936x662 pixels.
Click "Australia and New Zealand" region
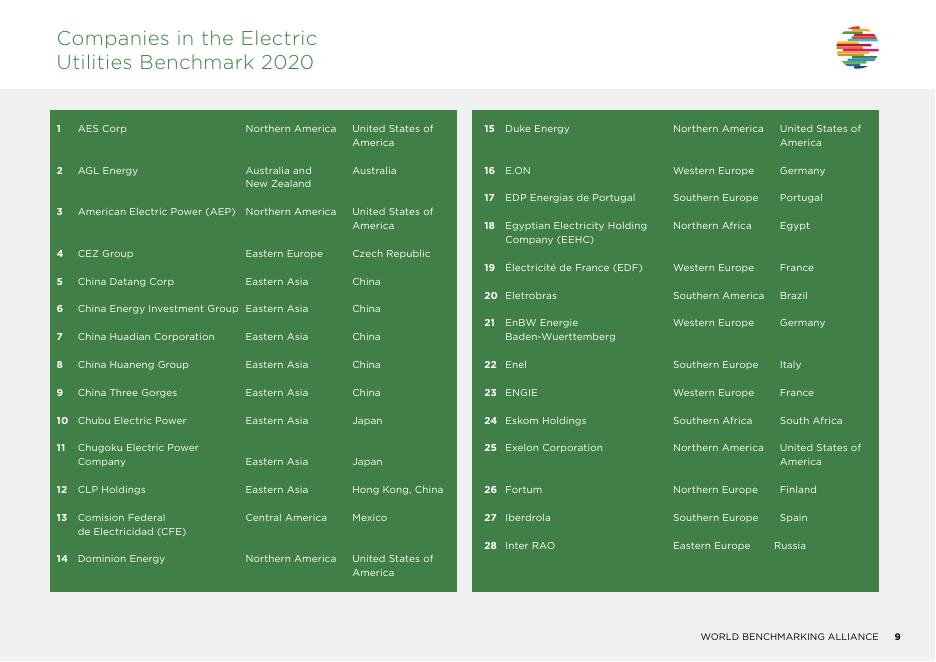278,177
